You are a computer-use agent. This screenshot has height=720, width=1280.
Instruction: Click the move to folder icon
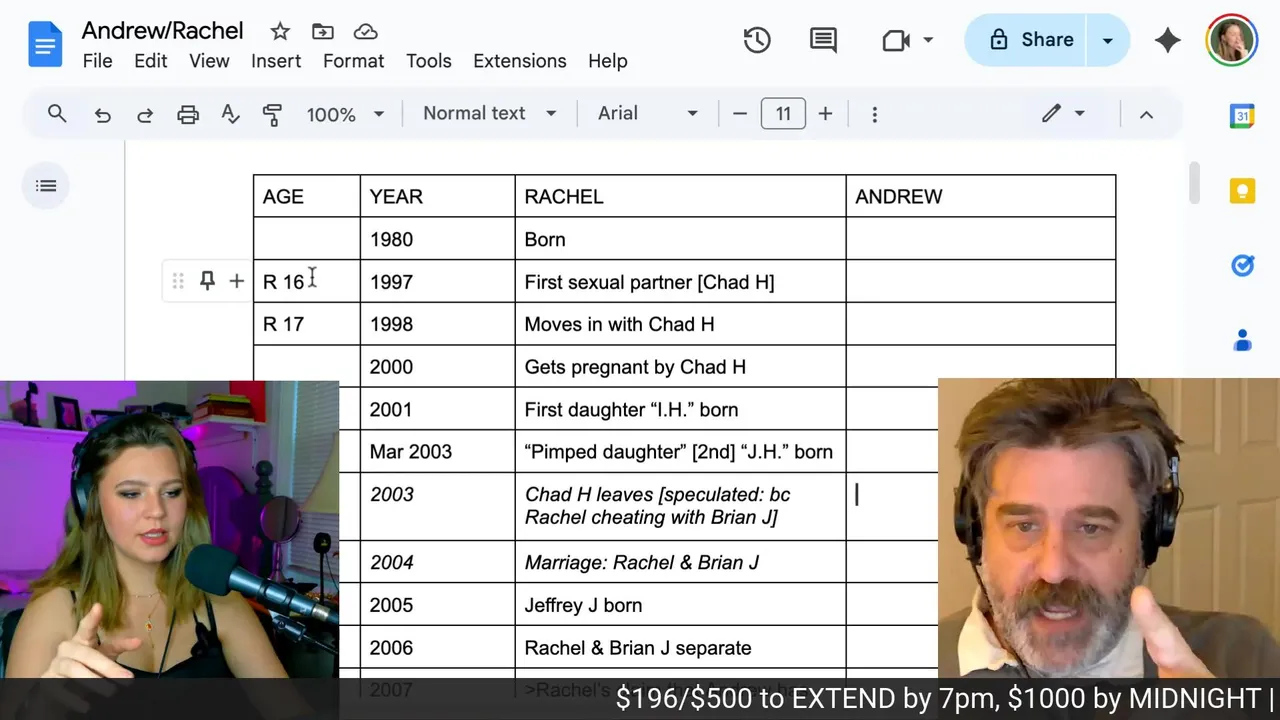pyautogui.click(x=323, y=32)
